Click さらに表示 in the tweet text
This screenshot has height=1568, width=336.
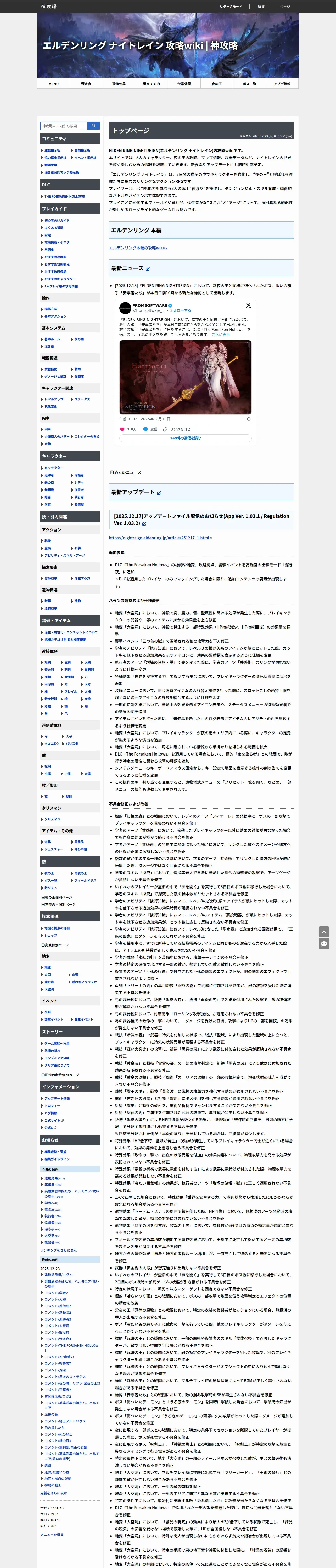tap(221, 334)
